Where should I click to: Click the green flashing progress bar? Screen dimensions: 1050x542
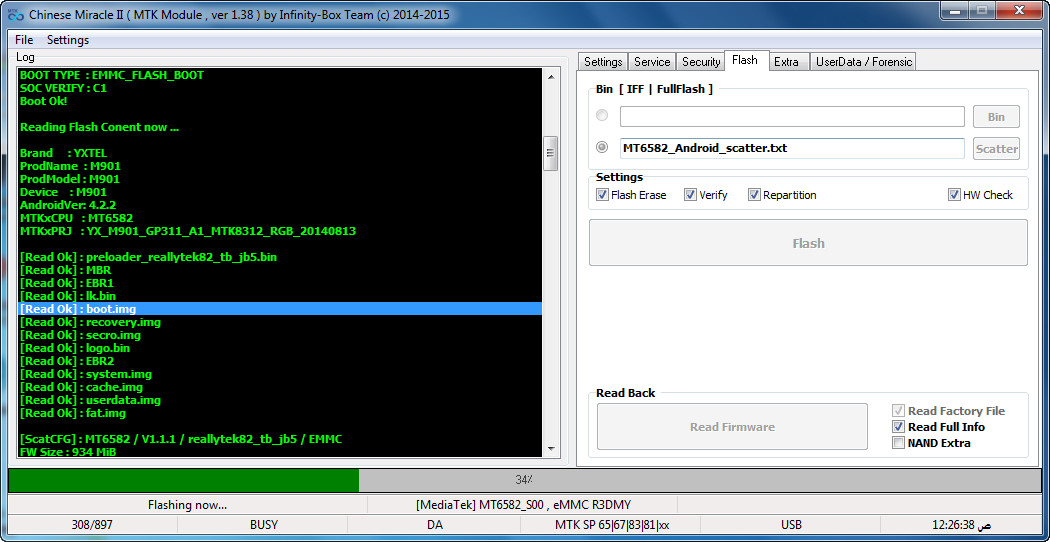(183, 480)
